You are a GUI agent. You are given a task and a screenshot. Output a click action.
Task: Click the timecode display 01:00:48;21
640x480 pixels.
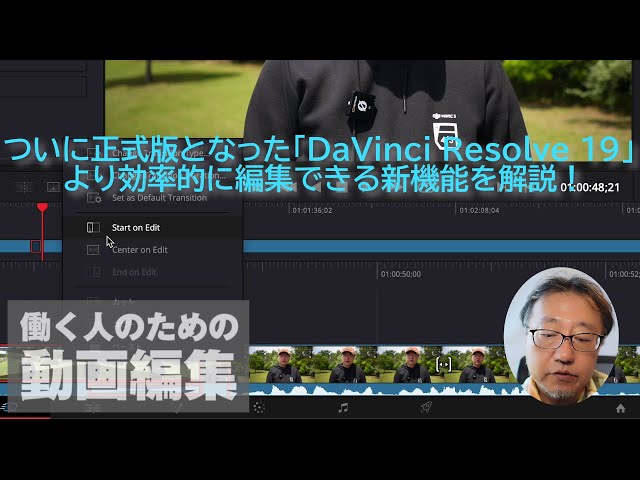[x=590, y=187]
